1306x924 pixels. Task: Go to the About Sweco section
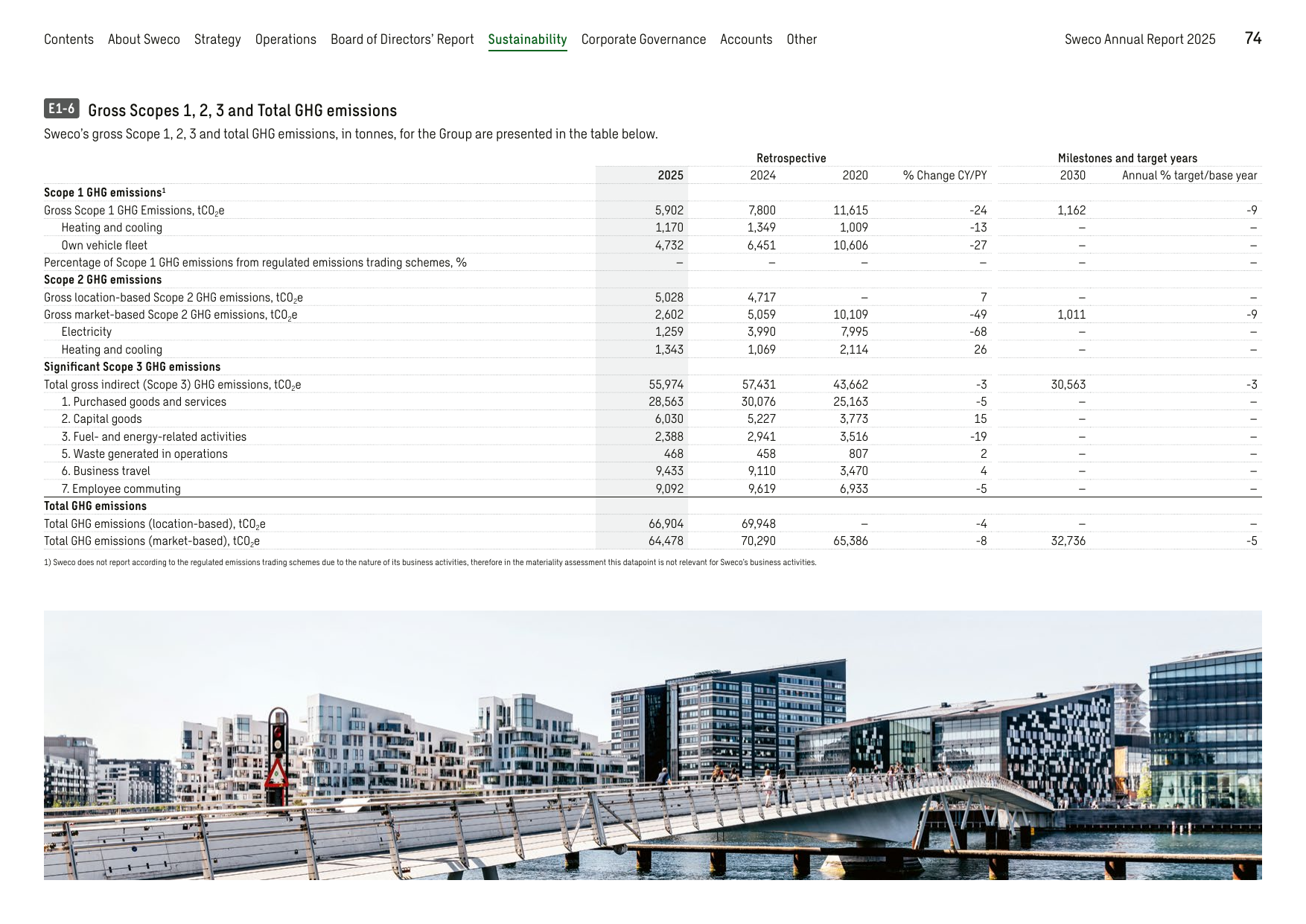[144, 39]
